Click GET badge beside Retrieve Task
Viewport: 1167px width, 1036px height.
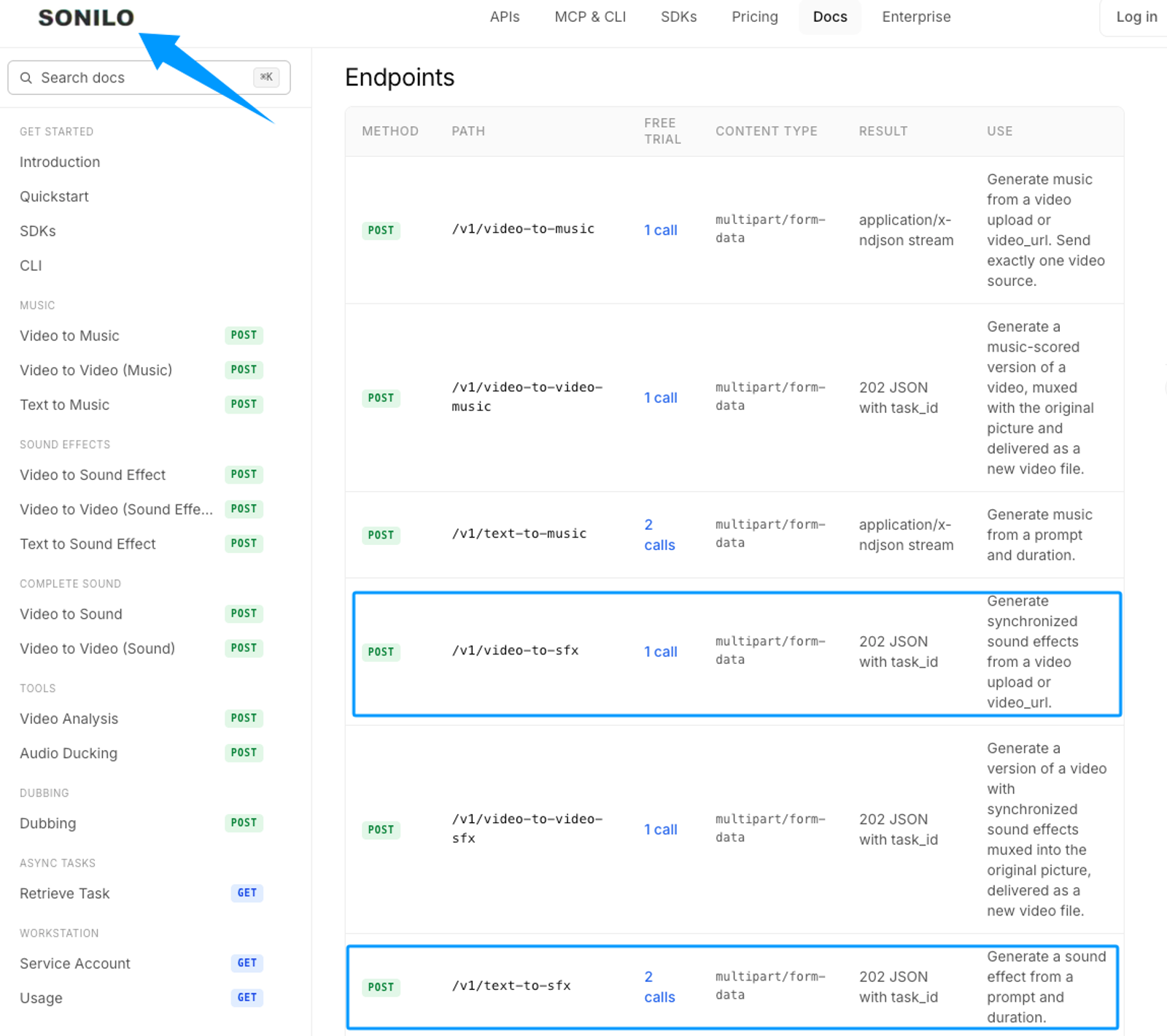(247, 893)
